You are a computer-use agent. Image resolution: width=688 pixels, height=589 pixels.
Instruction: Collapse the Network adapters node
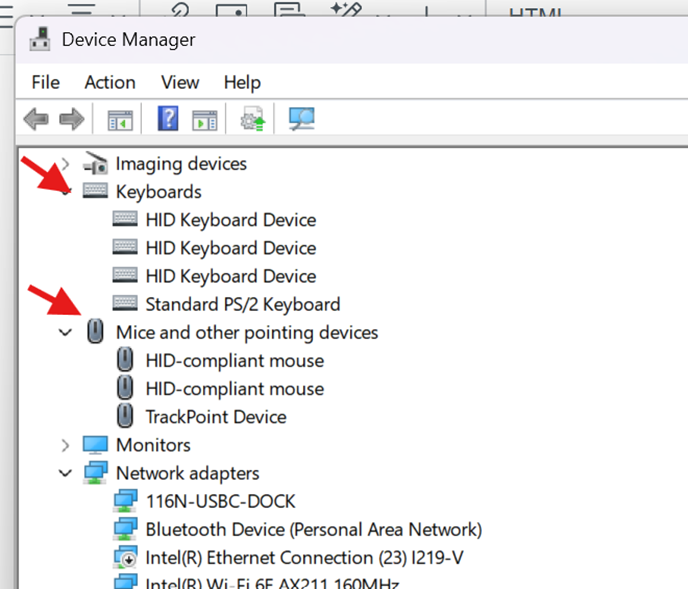[66, 473]
